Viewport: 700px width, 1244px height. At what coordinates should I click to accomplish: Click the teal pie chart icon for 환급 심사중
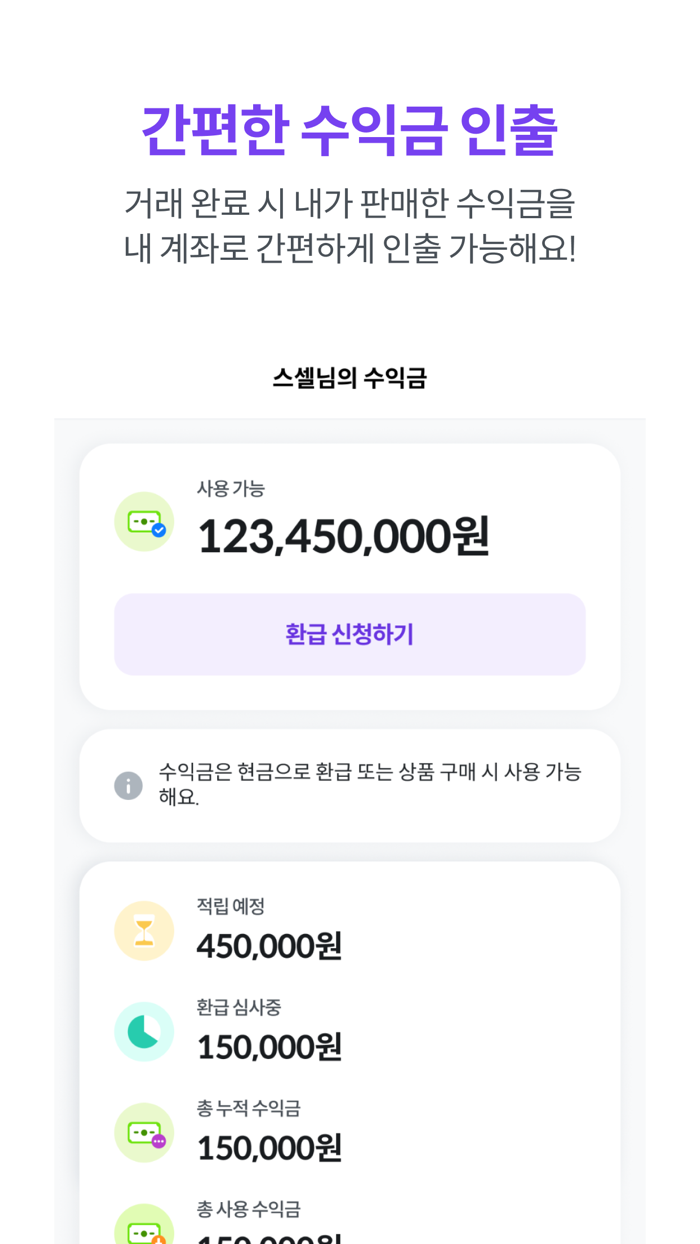144,1031
